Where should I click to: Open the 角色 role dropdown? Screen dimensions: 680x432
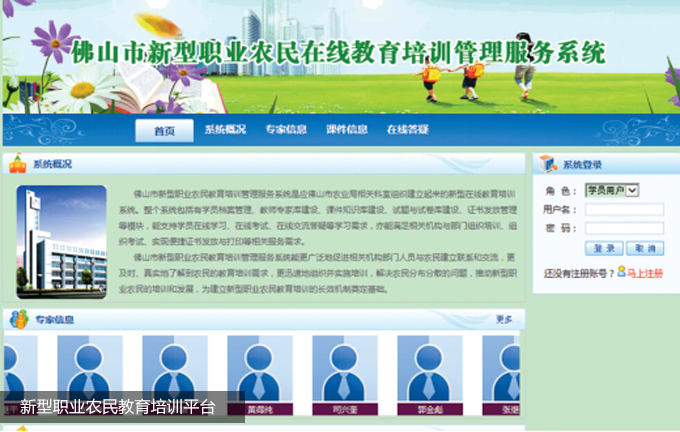pyautogui.click(x=612, y=190)
